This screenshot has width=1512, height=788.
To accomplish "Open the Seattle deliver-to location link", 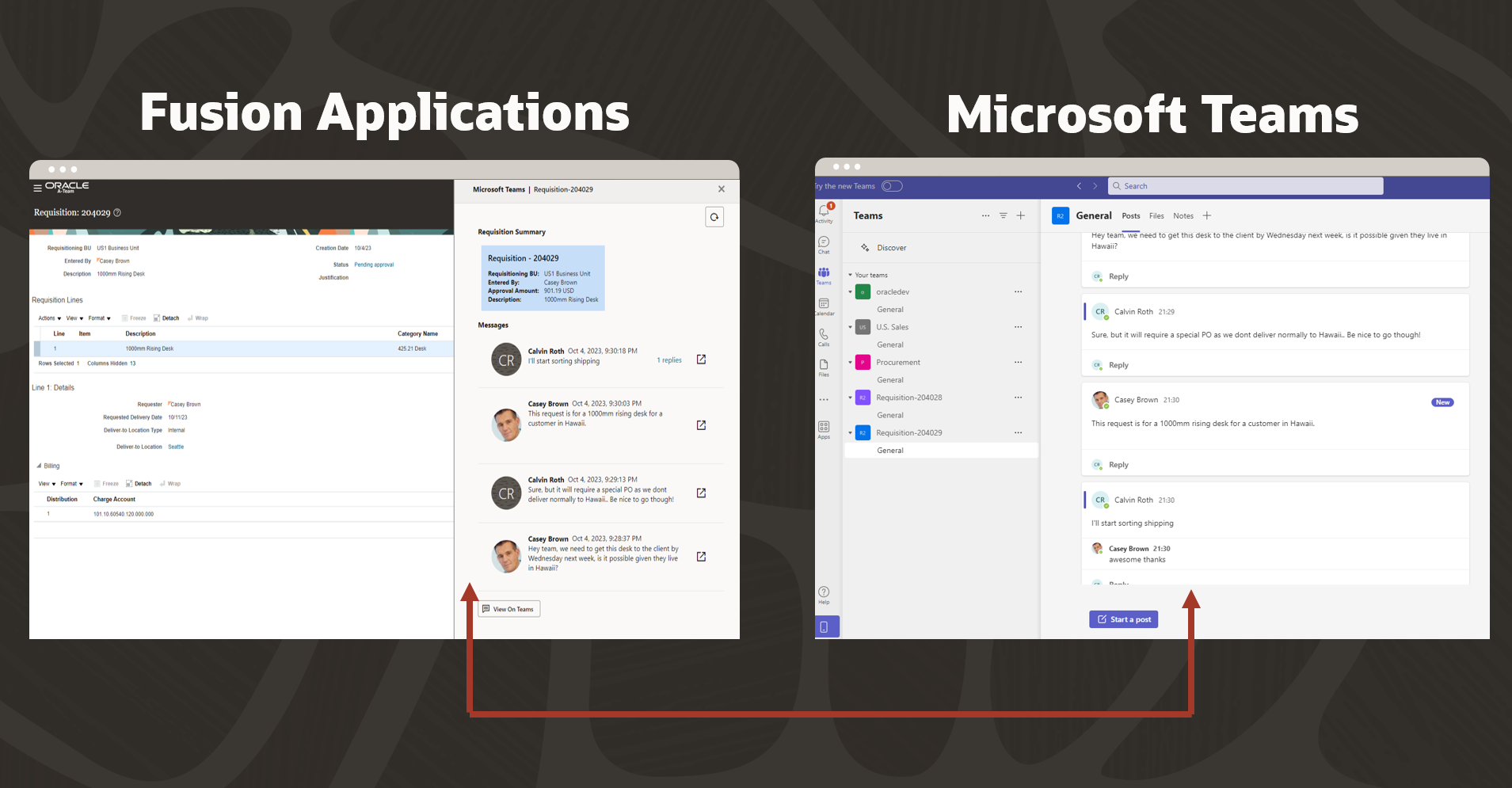I will (176, 447).
